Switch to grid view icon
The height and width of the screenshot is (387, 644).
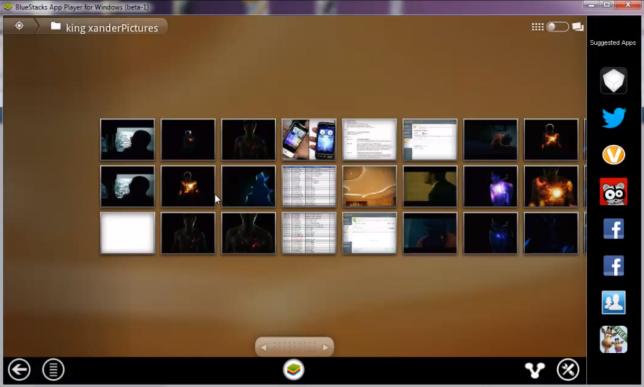coord(537,27)
